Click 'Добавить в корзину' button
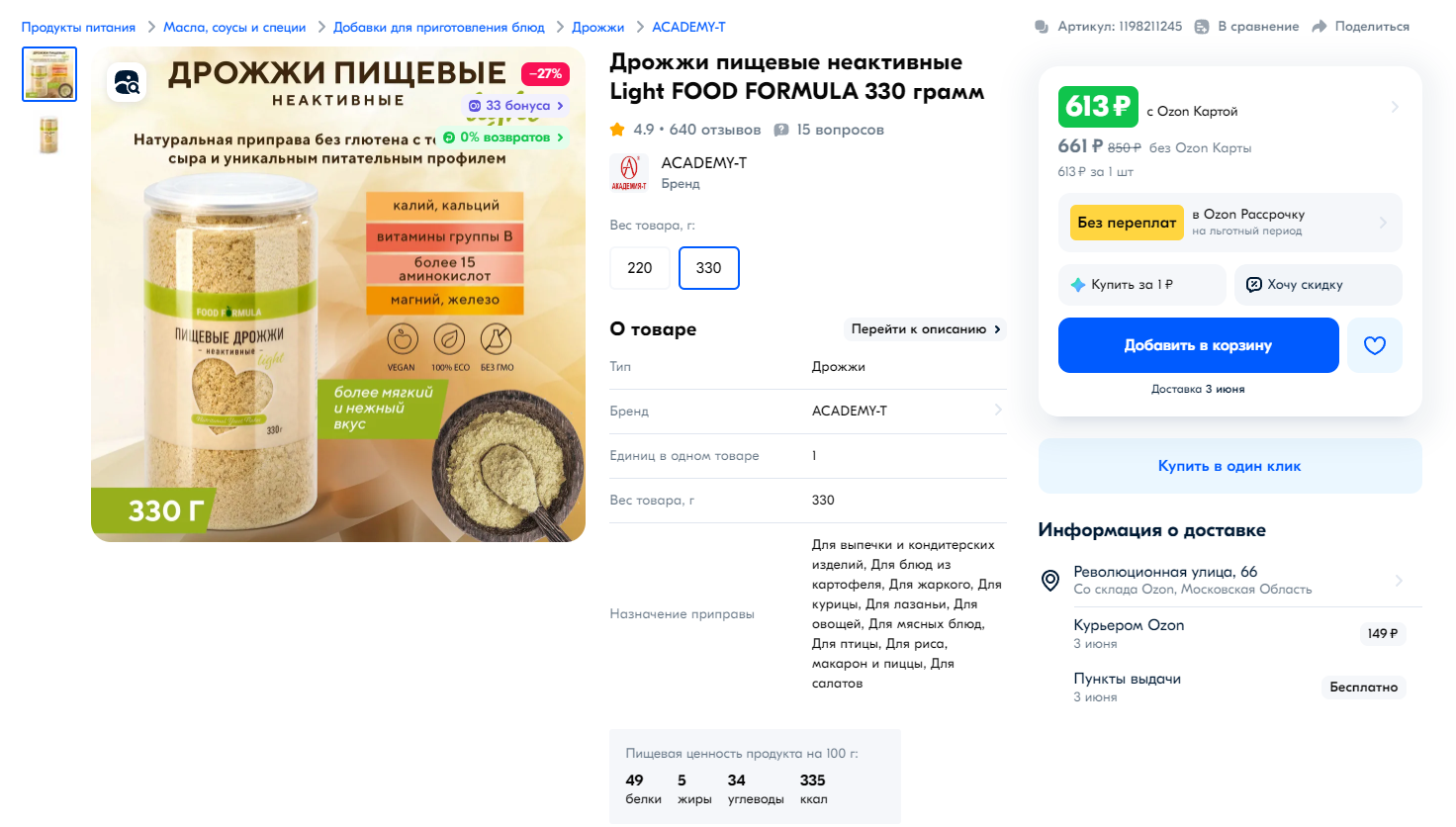This screenshot has height=827, width=1456. click(1199, 345)
